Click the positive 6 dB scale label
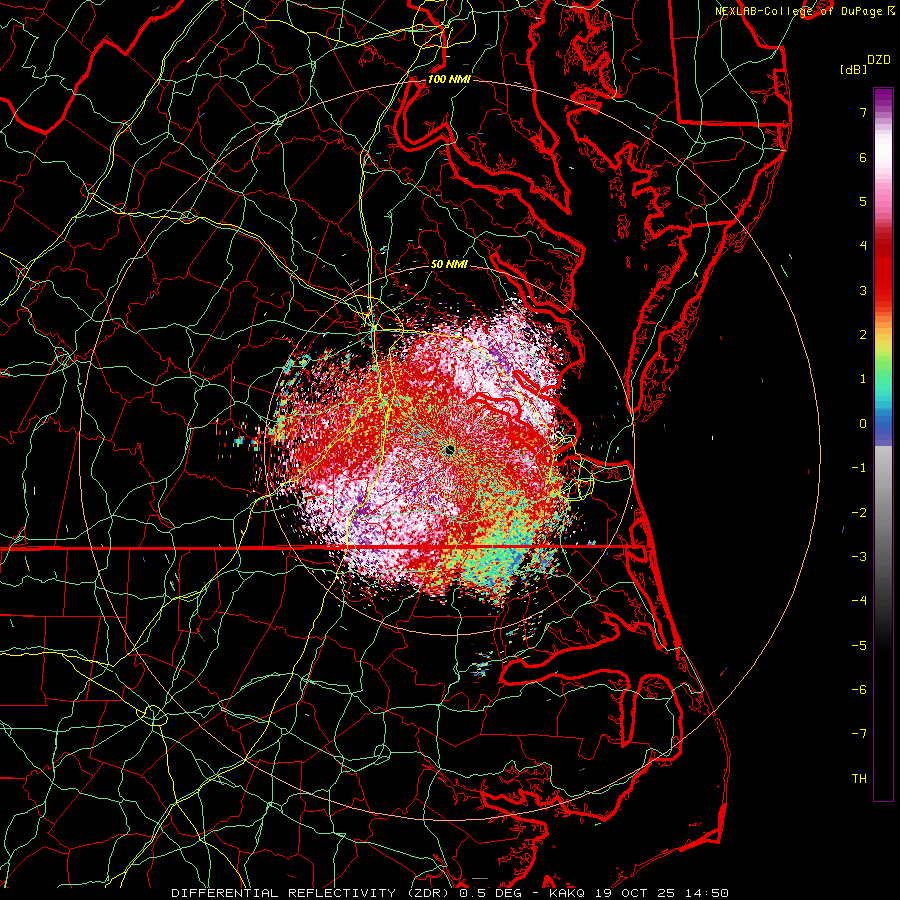Viewport: 900px width, 900px height. coord(863,157)
